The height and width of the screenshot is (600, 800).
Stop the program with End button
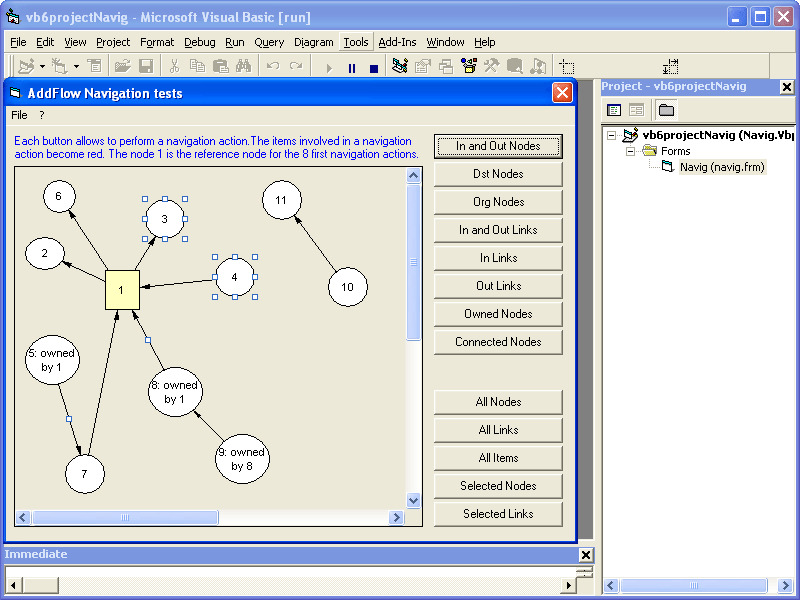click(374, 68)
